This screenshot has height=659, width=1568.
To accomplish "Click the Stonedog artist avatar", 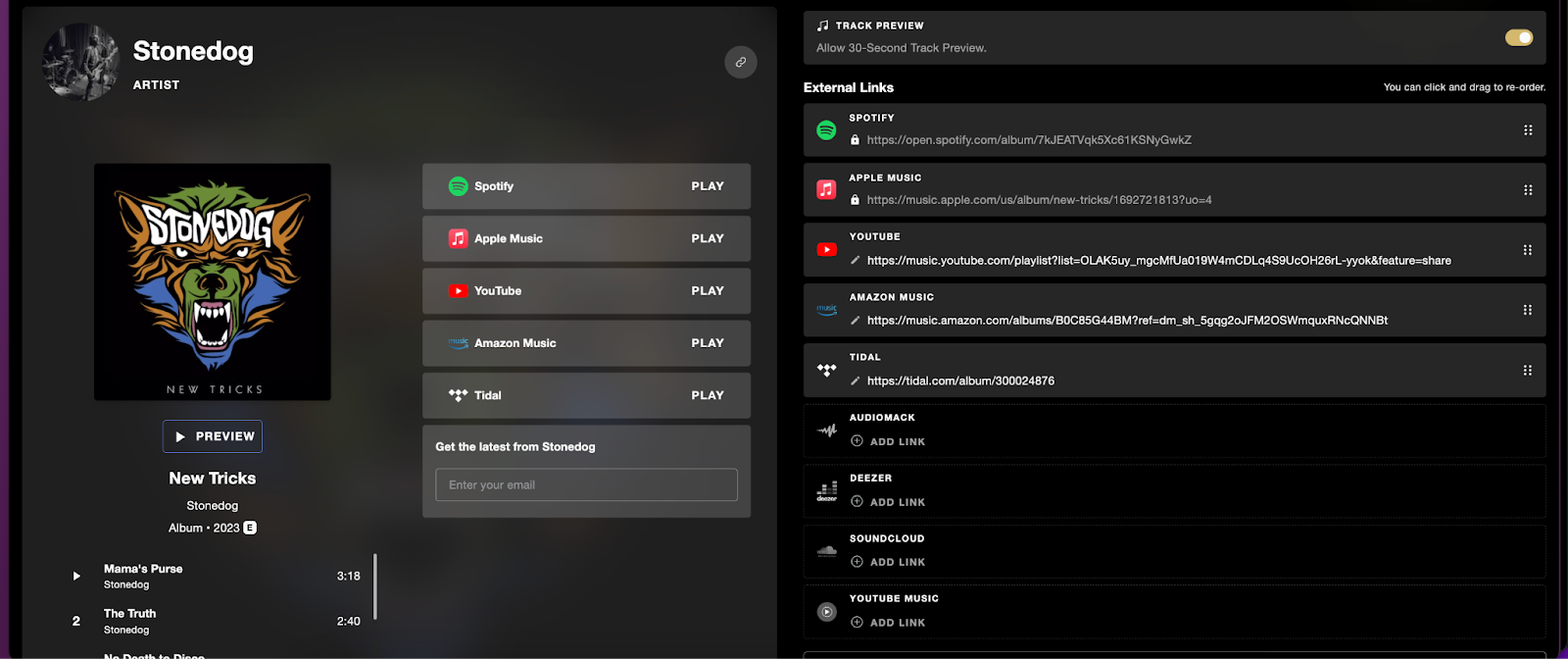I will tap(80, 62).
